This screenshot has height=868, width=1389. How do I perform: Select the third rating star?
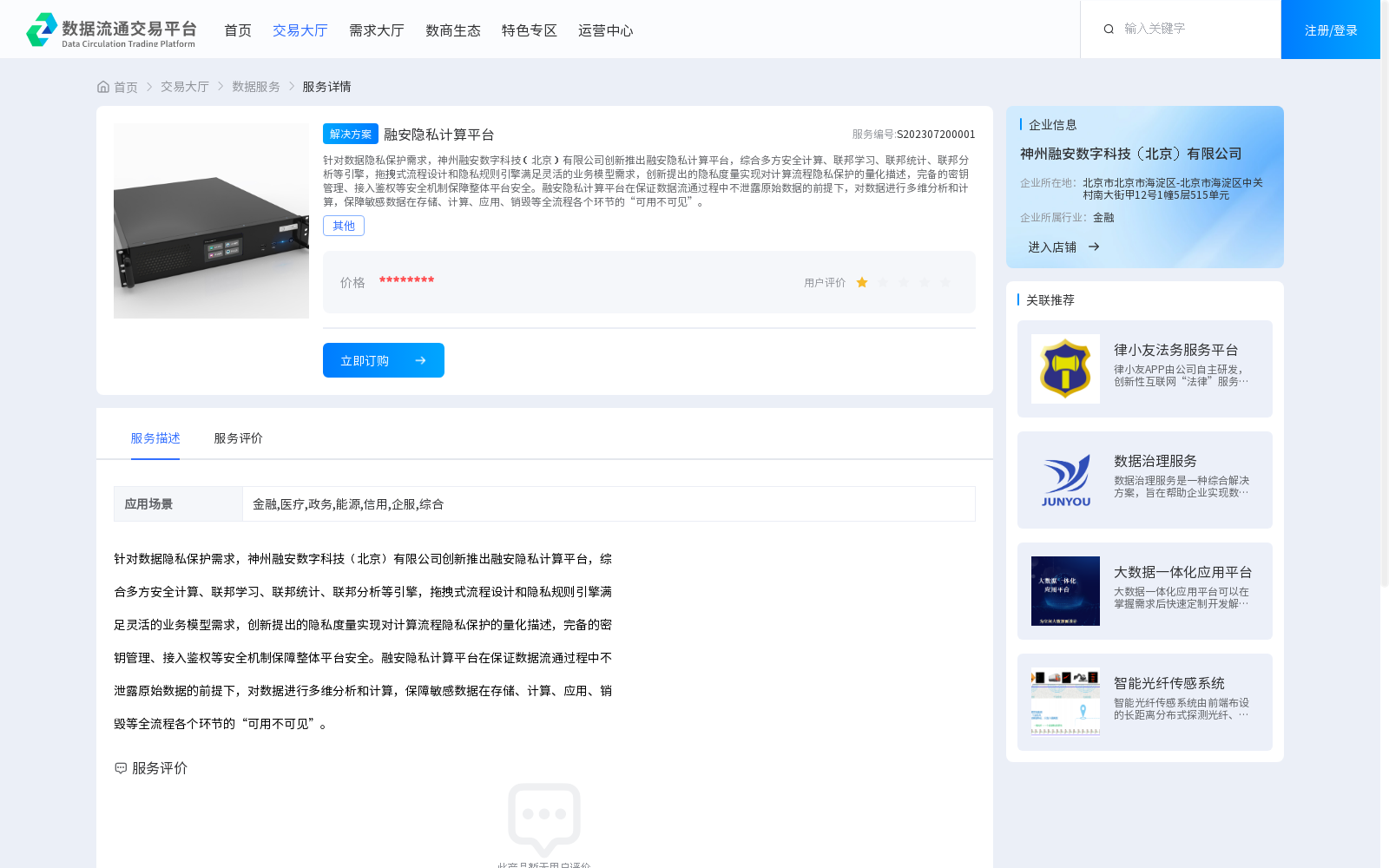pyautogui.click(x=904, y=282)
